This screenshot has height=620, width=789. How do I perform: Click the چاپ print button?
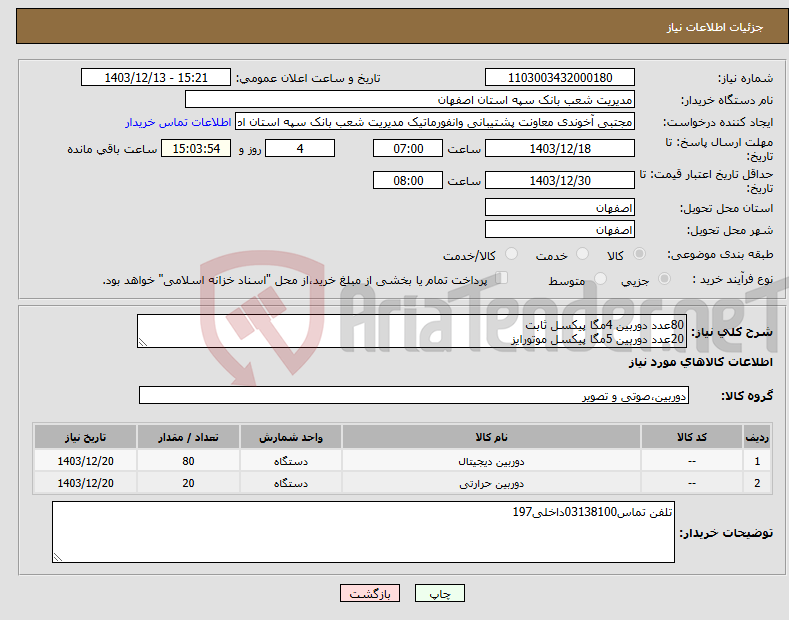pos(440,593)
